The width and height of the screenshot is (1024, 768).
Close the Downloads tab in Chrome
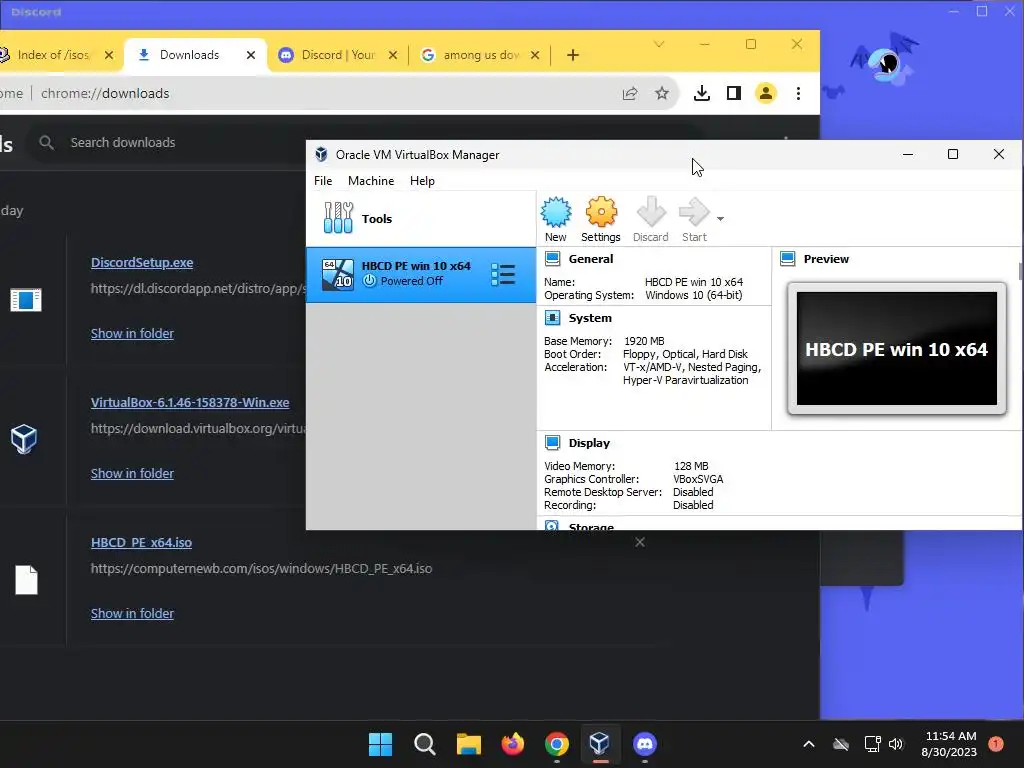(251, 55)
